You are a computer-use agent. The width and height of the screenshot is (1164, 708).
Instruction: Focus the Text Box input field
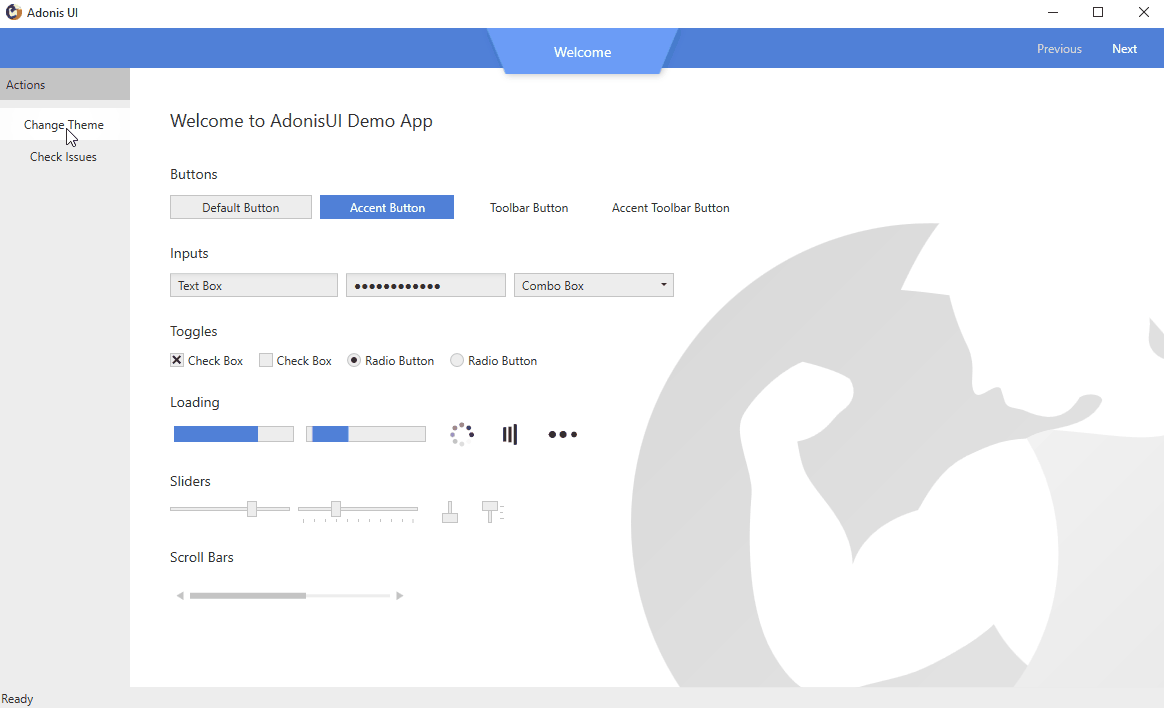click(254, 285)
